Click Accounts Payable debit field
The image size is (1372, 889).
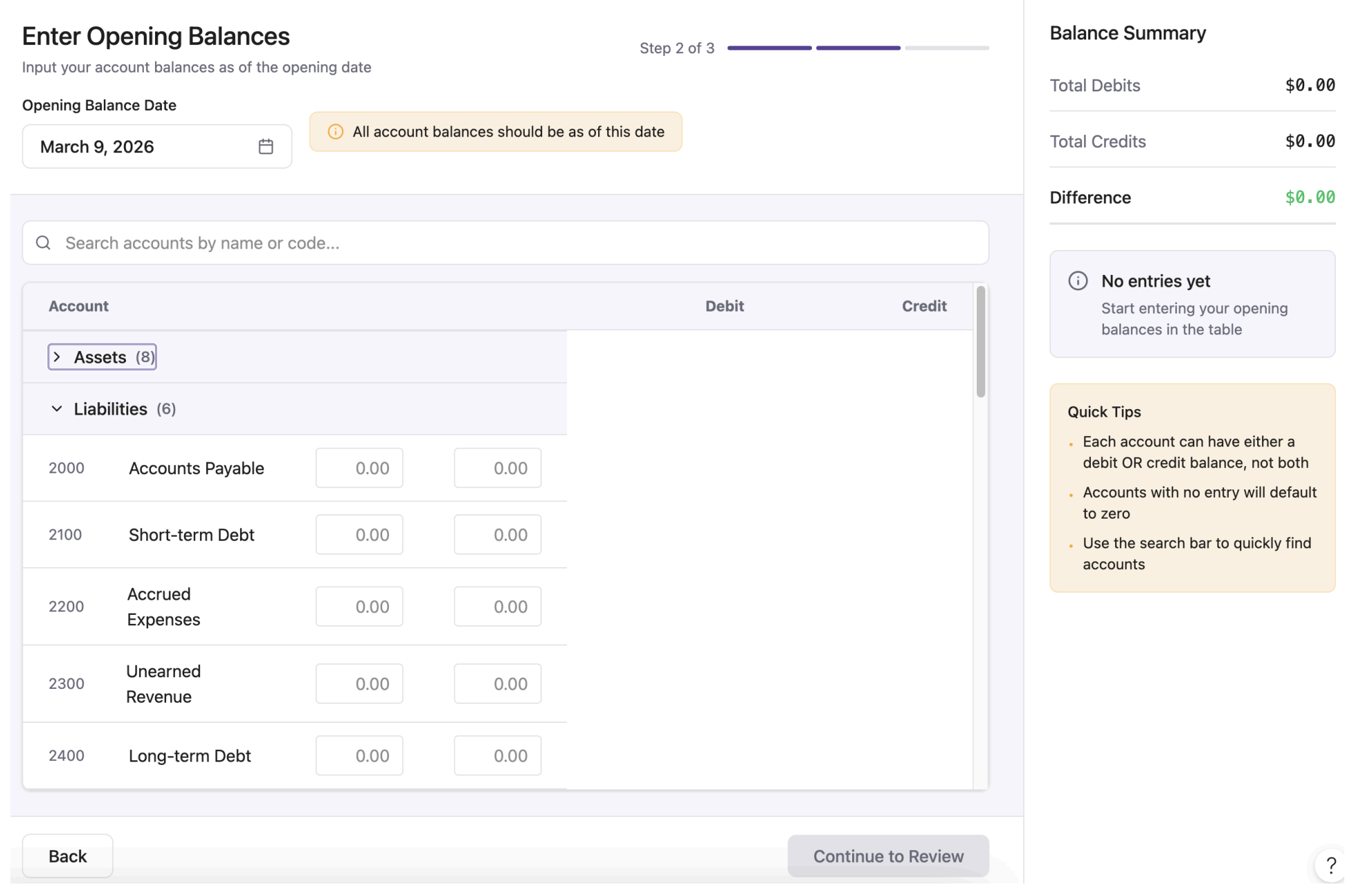(359, 469)
